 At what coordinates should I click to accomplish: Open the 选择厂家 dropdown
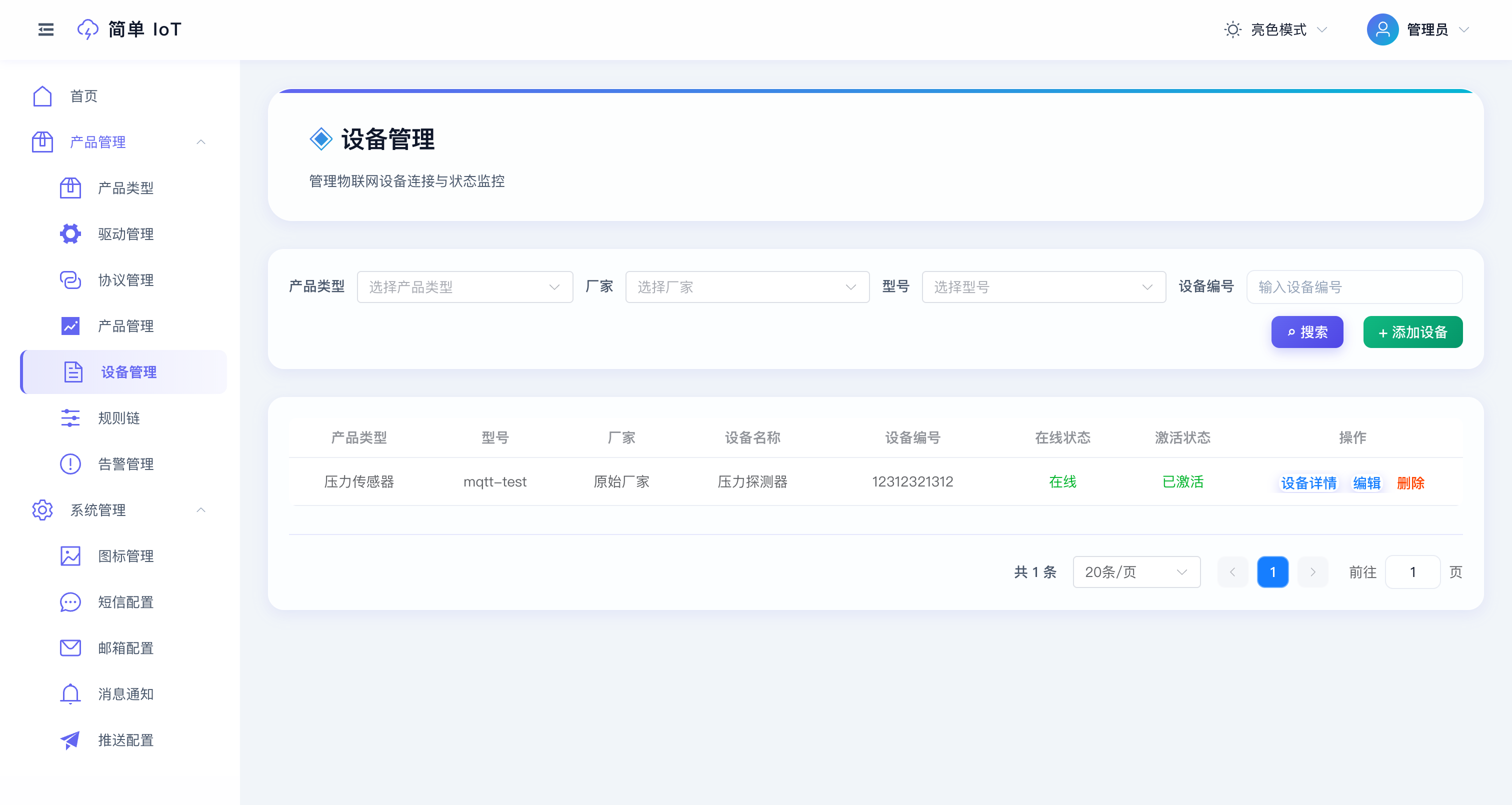[747, 287]
